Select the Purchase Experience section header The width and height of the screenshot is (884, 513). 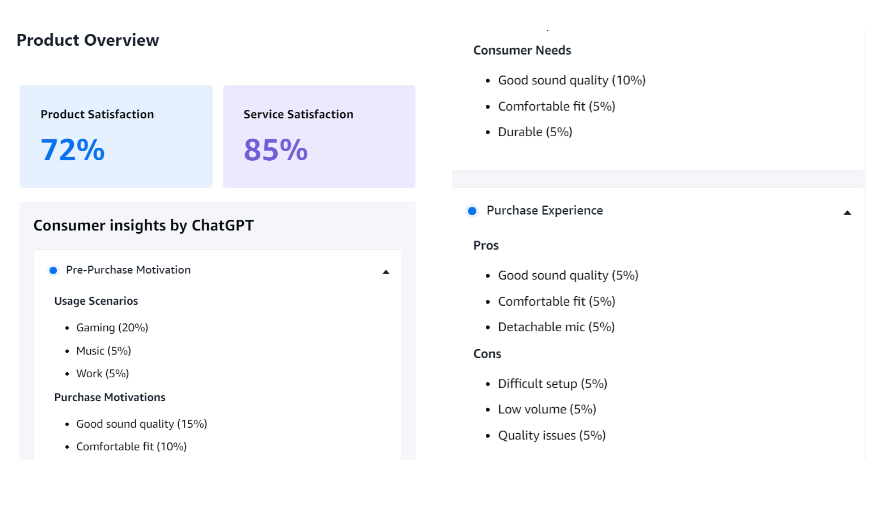point(544,211)
